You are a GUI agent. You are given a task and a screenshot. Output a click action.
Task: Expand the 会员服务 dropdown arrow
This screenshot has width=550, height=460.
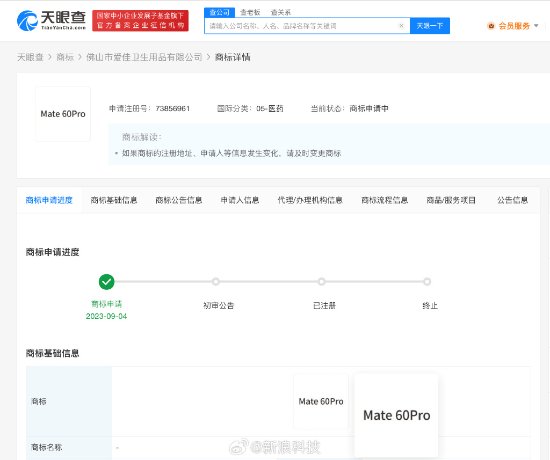[x=536, y=26]
